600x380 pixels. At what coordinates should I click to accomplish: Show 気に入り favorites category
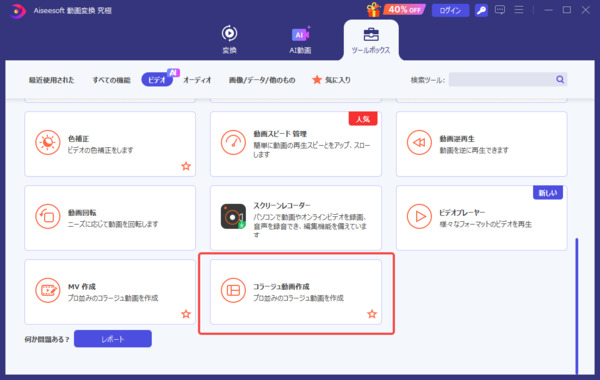(x=331, y=80)
